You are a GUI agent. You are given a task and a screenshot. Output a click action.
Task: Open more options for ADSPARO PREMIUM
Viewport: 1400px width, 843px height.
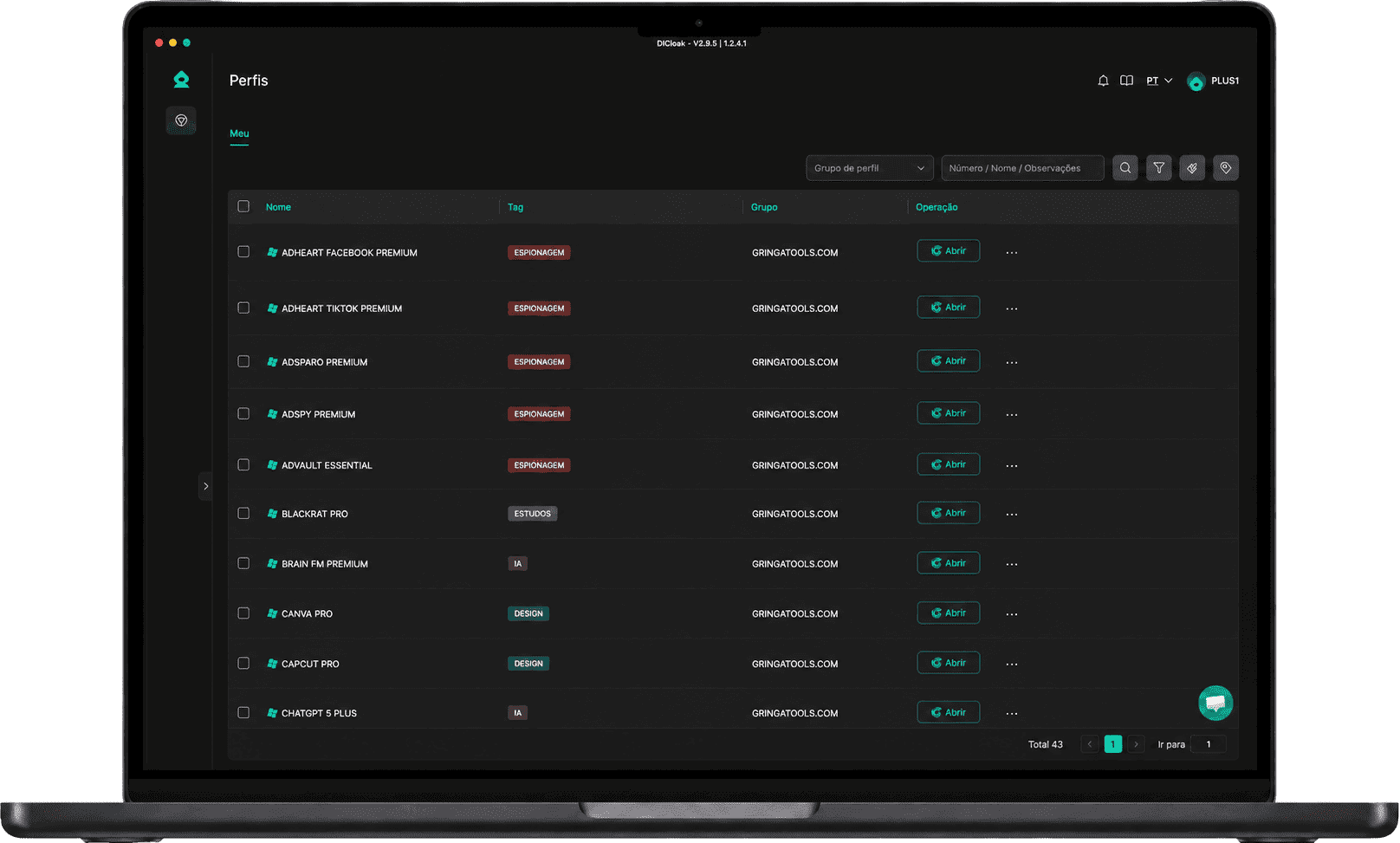(1012, 362)
